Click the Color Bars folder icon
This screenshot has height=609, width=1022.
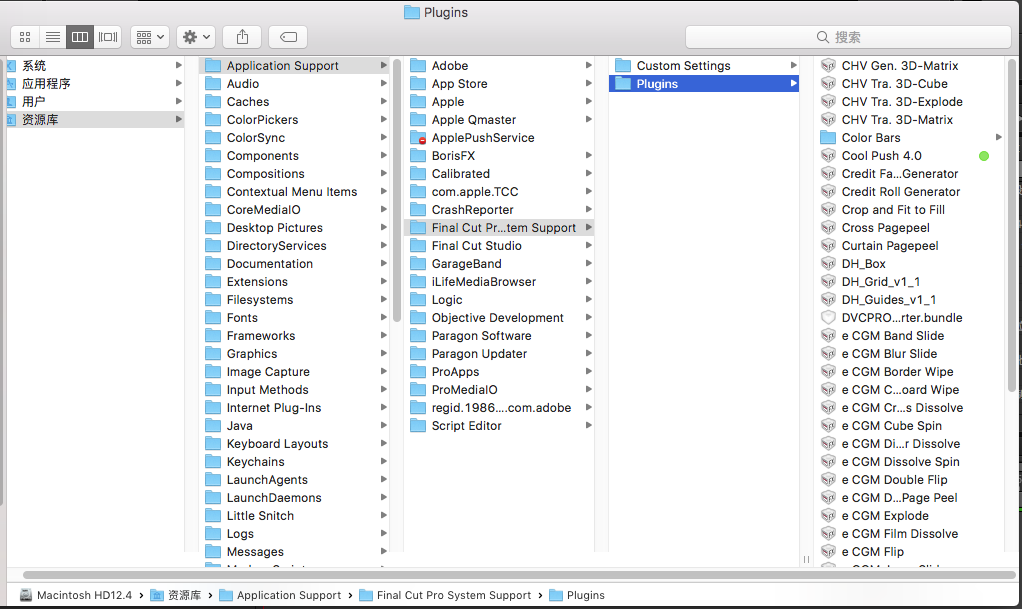click(828, 138)
